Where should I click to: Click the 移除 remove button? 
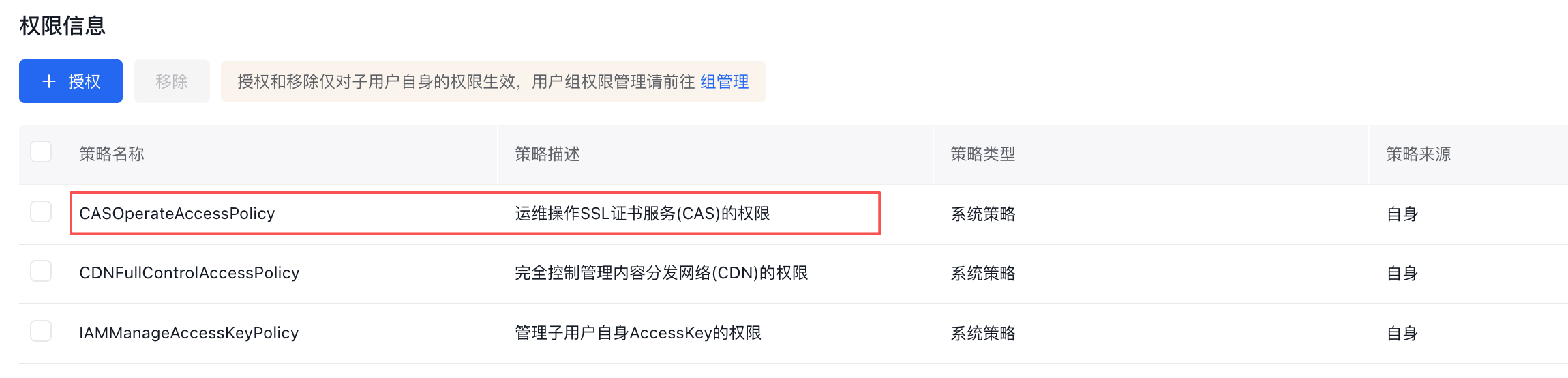pos(171,82)
